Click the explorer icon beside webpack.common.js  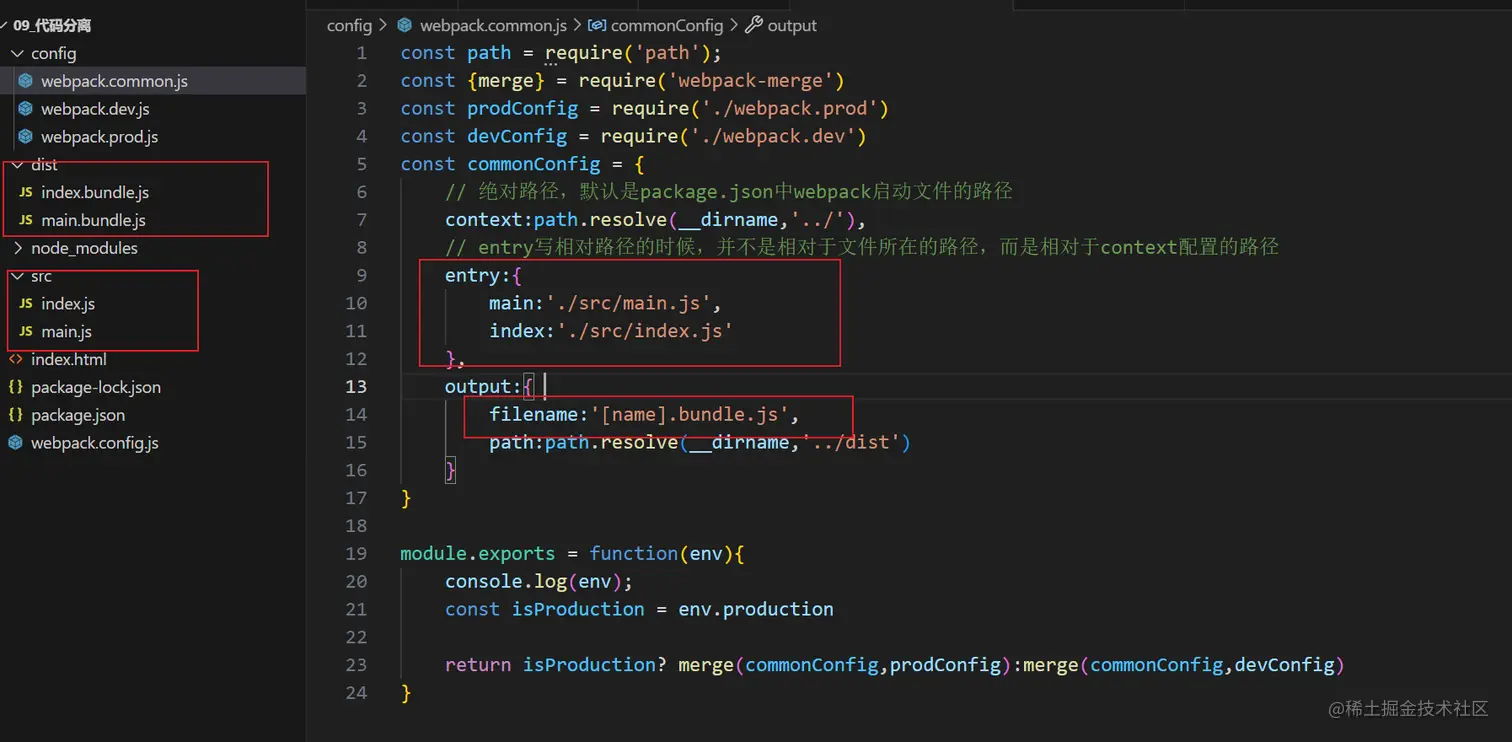click(26, 81)
